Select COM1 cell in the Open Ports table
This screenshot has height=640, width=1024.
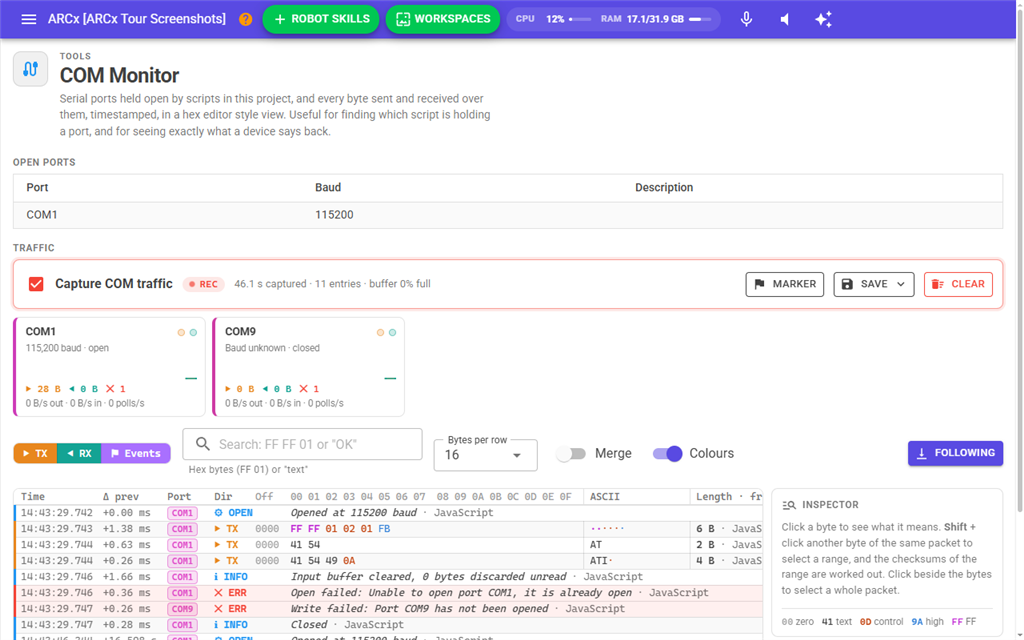(x=42, y=215)
